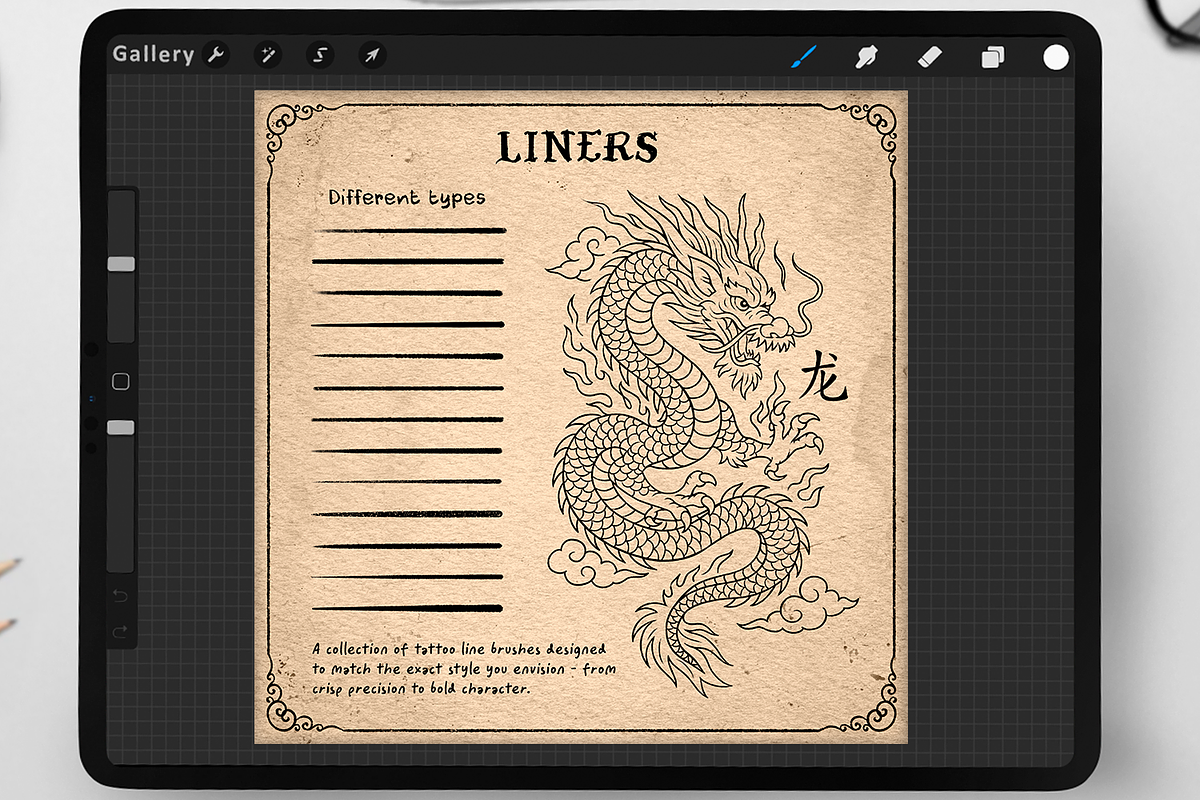Open the active color picker circle
The image size is (1200, 800).
[1056, 57]
